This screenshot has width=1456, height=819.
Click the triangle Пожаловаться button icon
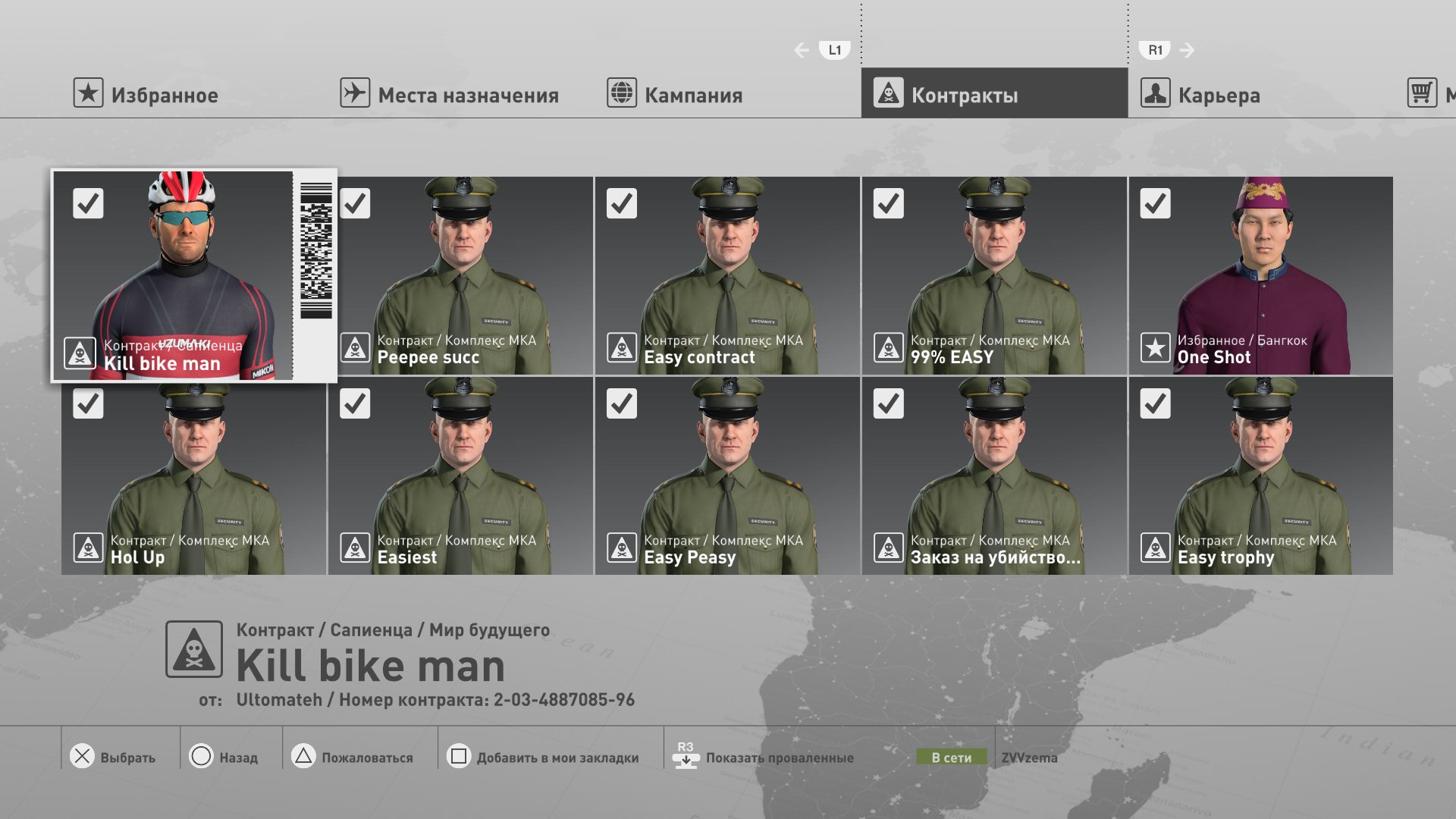(303, 756)
